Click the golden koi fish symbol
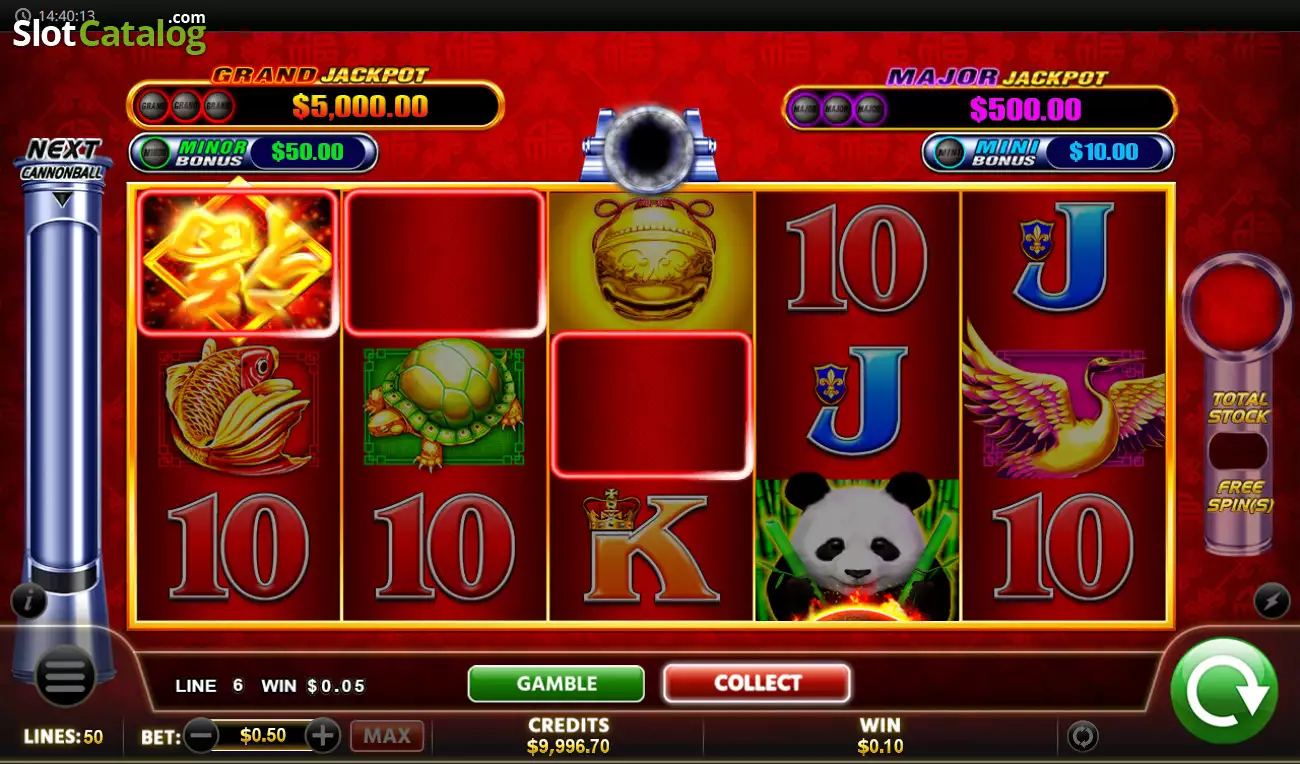The width and height of the screenshot is (1300, 764). [238, 405]
